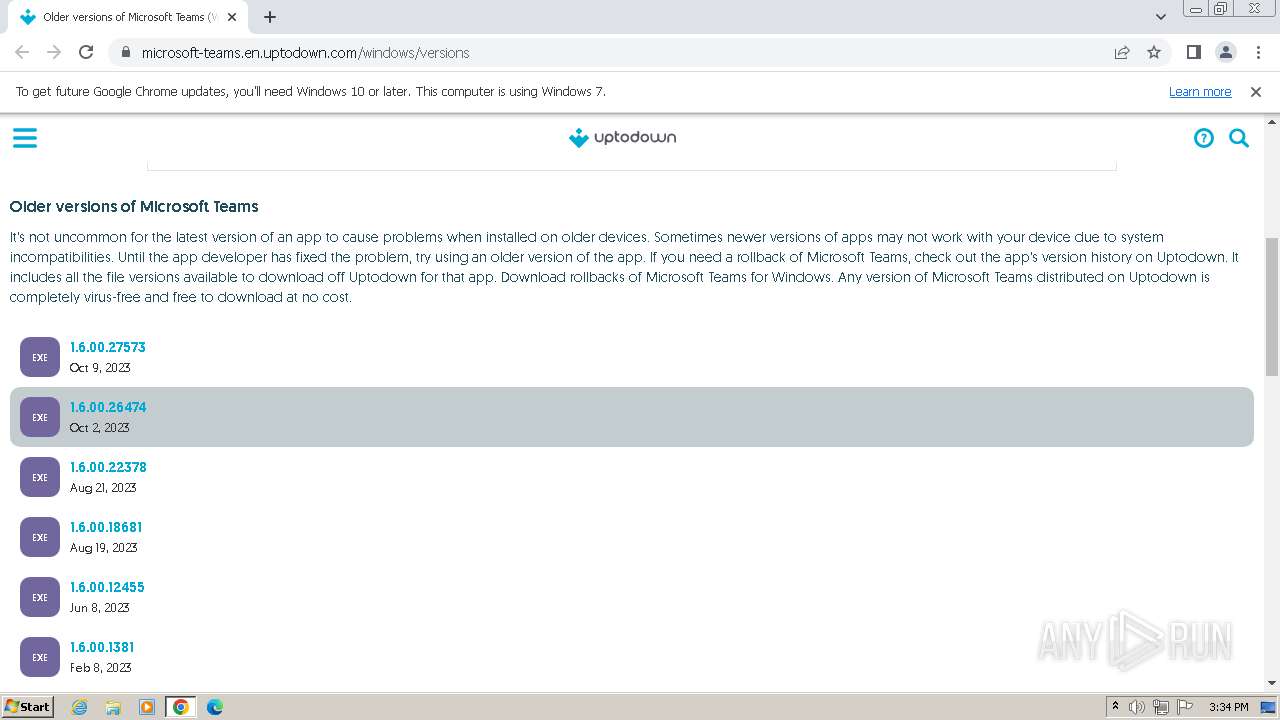Open the Uptodown search icon

tap(1239, 138)
